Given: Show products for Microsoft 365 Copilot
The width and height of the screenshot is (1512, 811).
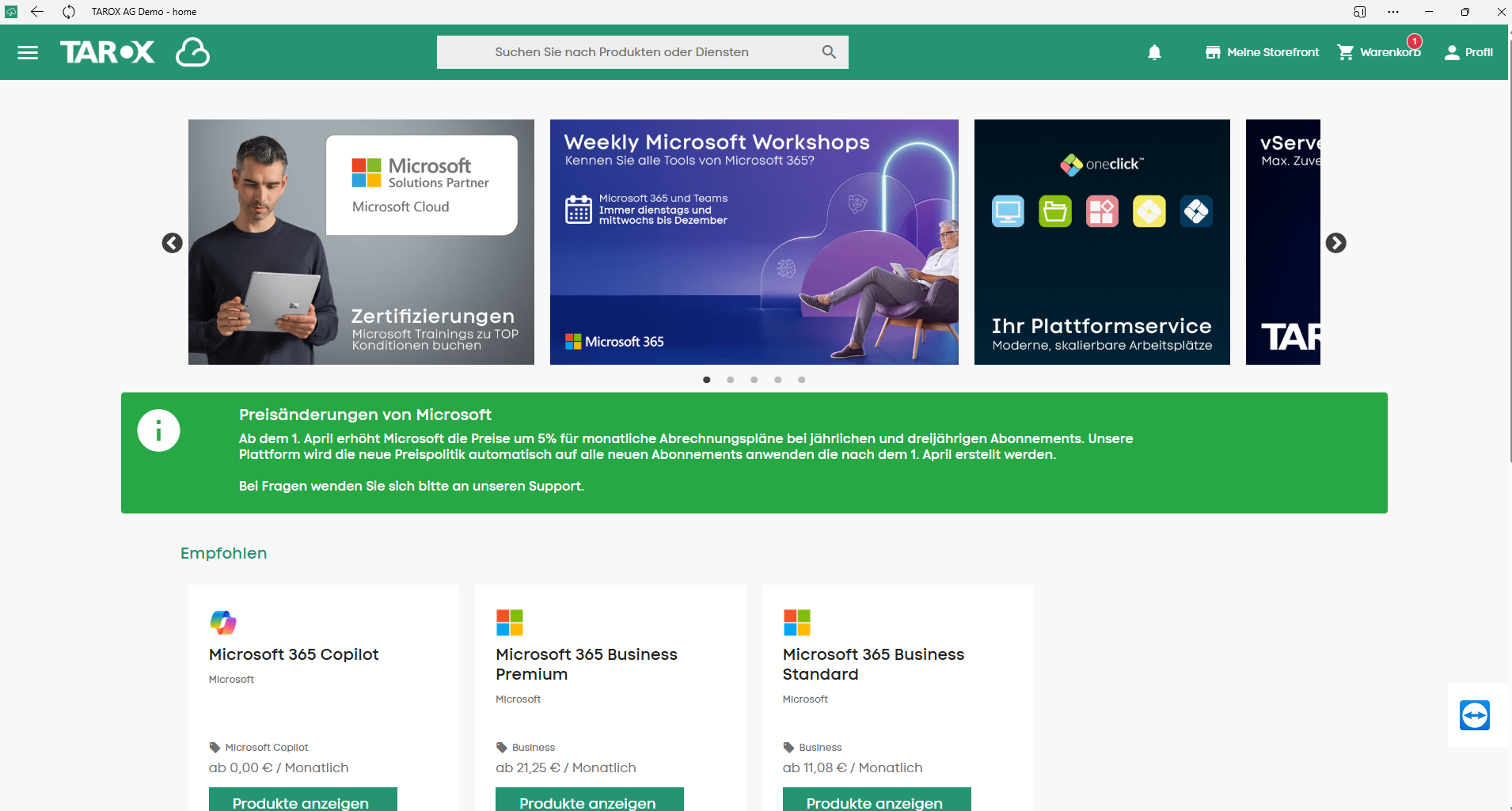Looking at the screenshot, I should (303, 800).
